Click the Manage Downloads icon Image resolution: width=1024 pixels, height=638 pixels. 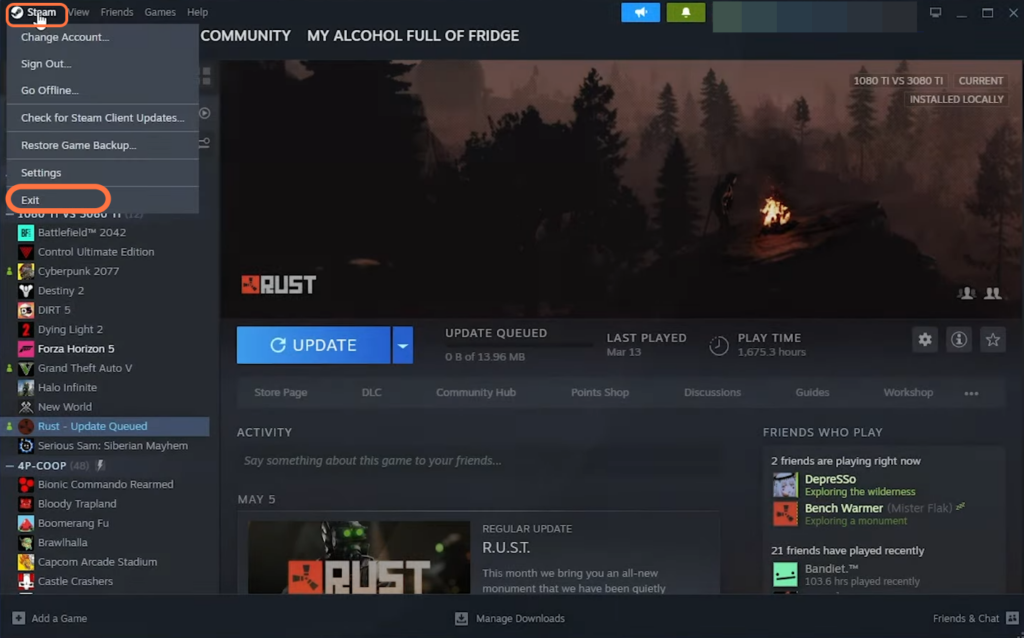click(461, 618)
